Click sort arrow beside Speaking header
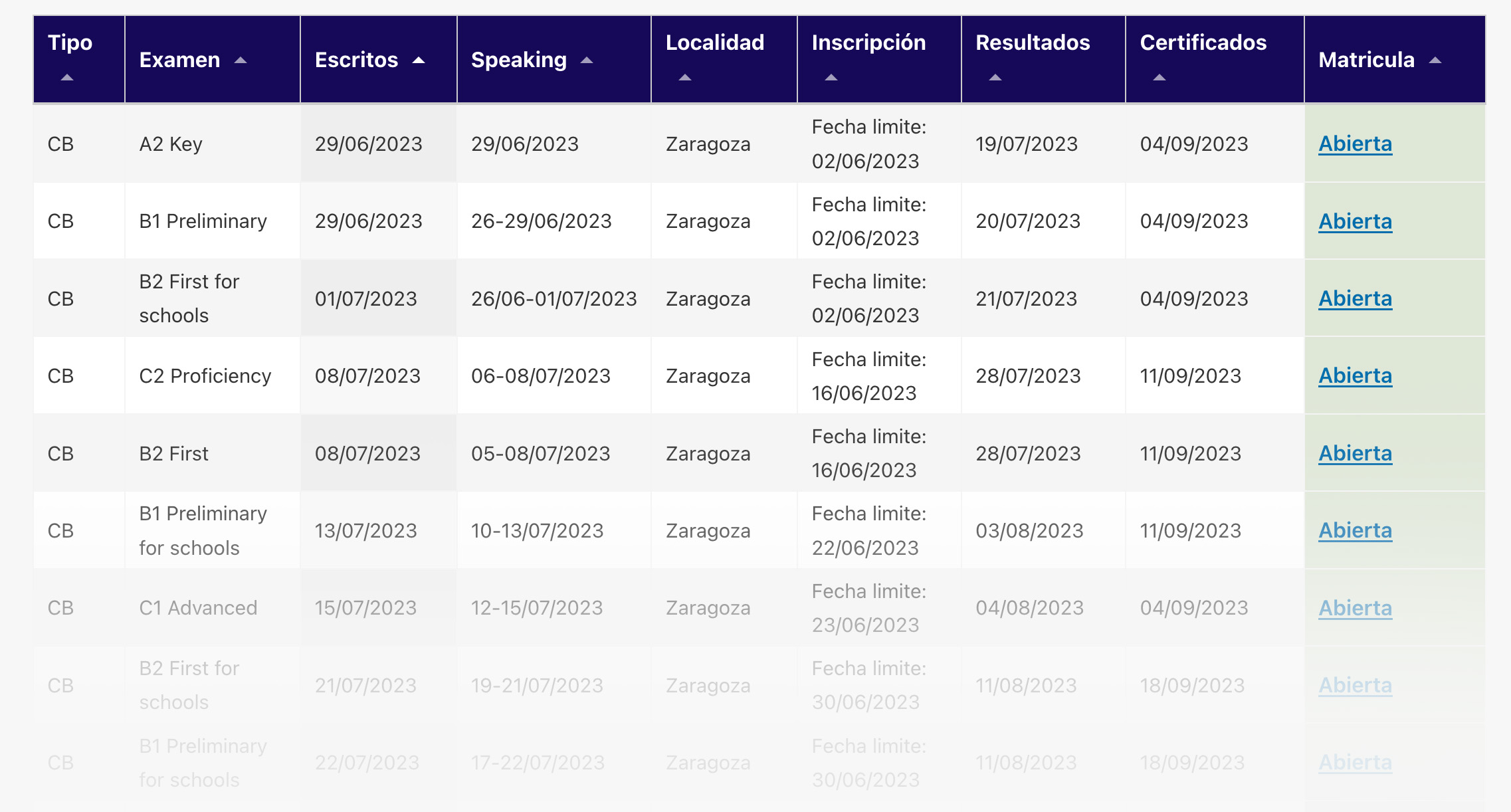The width and height of the screenshot is (1511, 812). 586,60
